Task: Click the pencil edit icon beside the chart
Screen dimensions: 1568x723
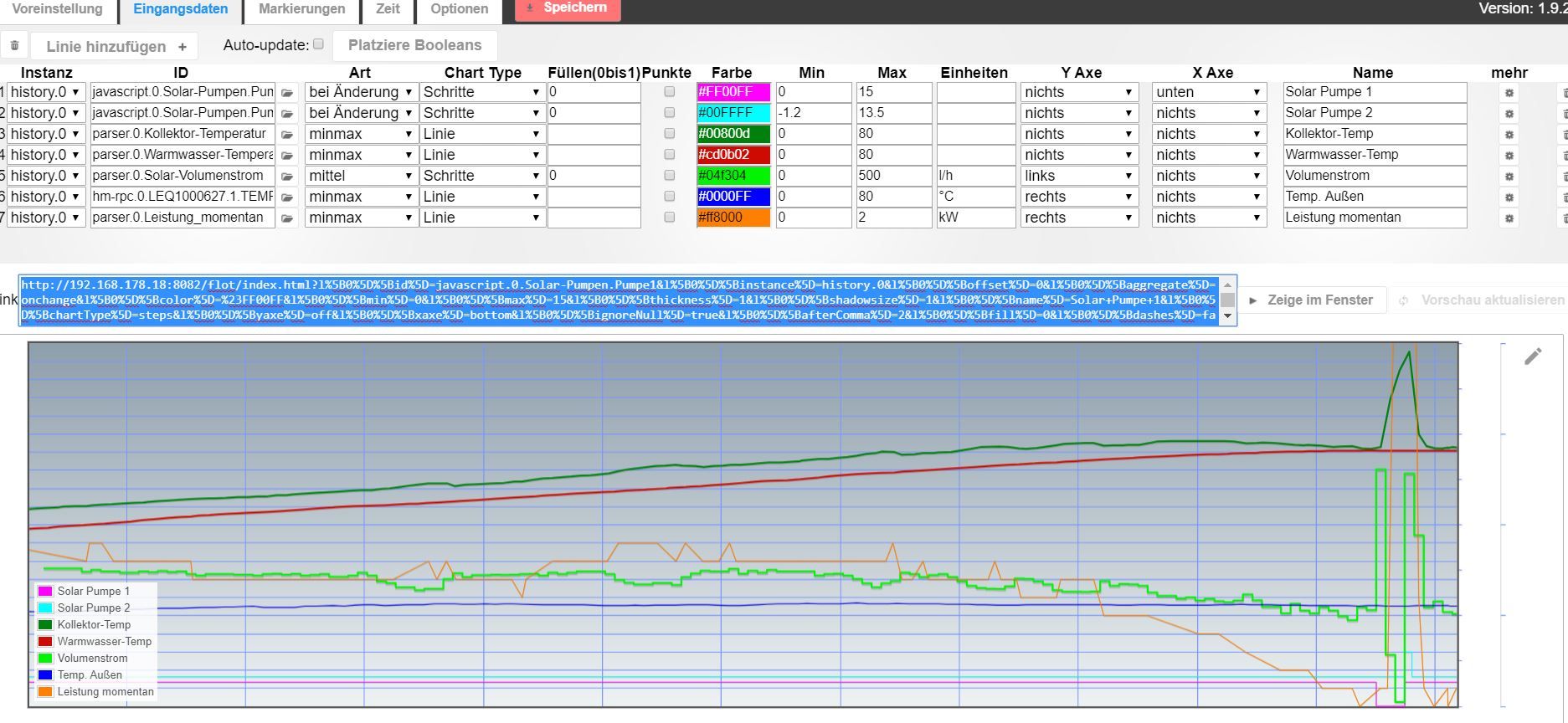Action: click(1533, 356)
